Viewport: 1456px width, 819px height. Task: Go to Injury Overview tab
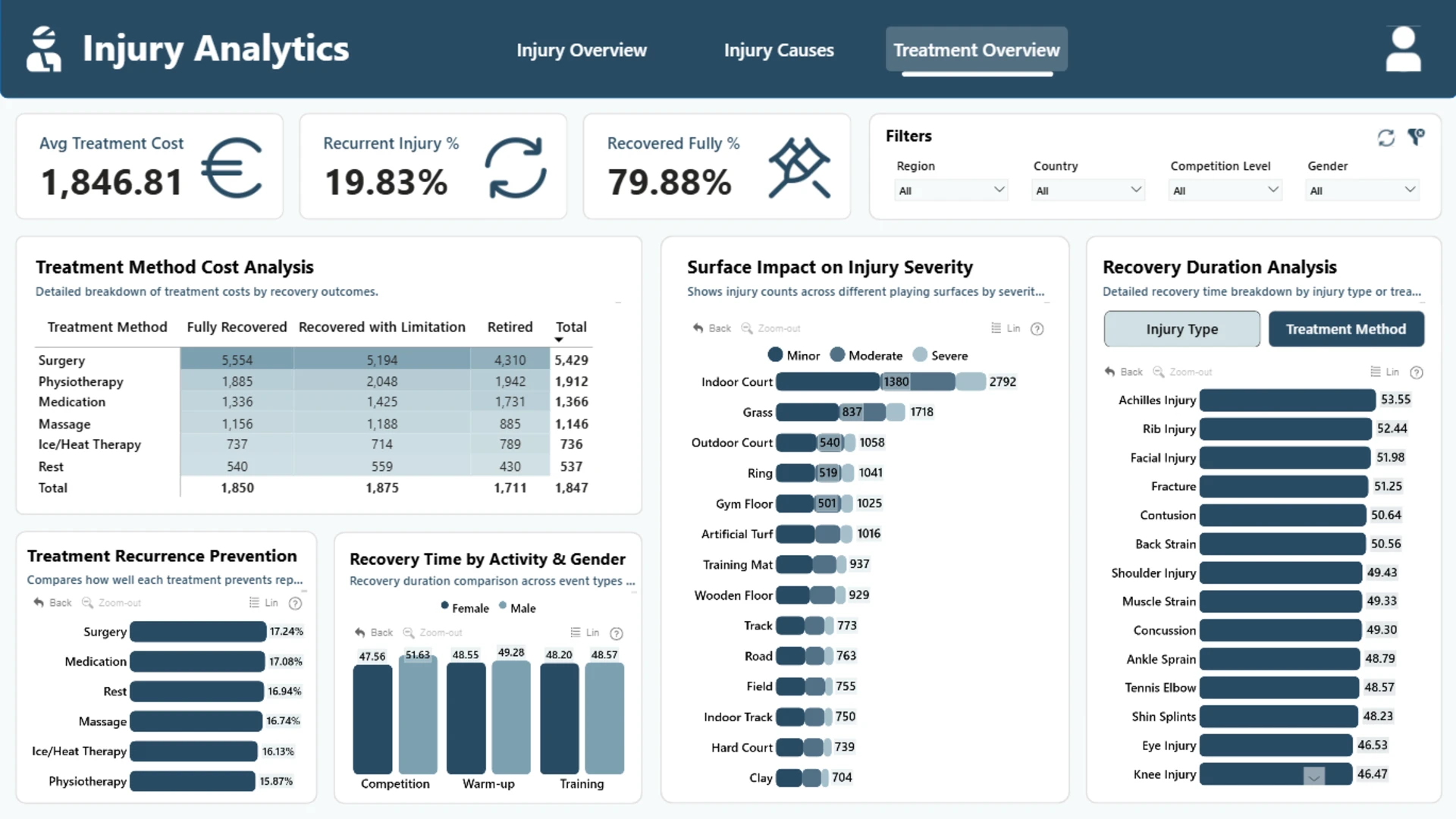point(582,50)
